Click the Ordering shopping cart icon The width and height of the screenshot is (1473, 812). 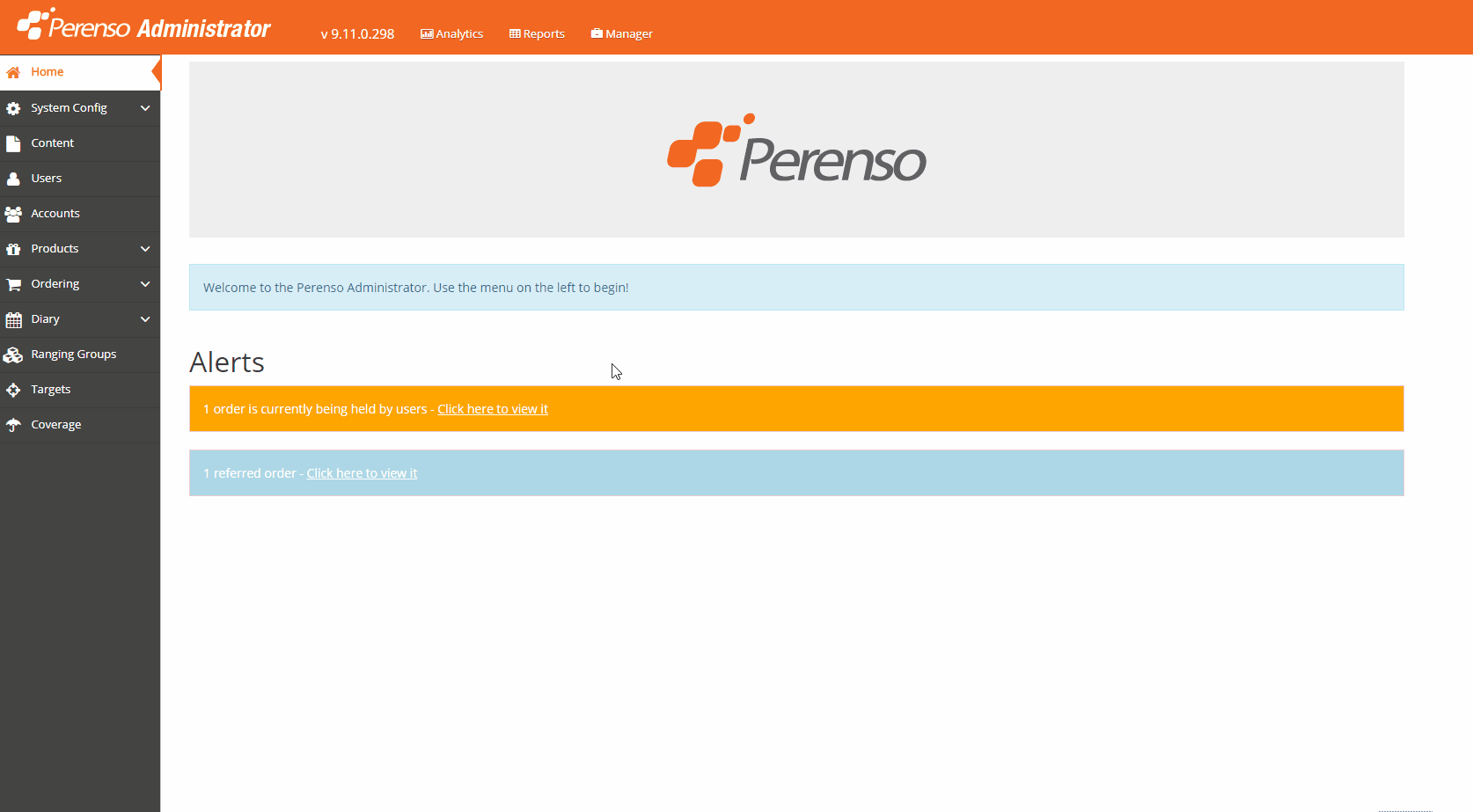(x=13, y=284)
